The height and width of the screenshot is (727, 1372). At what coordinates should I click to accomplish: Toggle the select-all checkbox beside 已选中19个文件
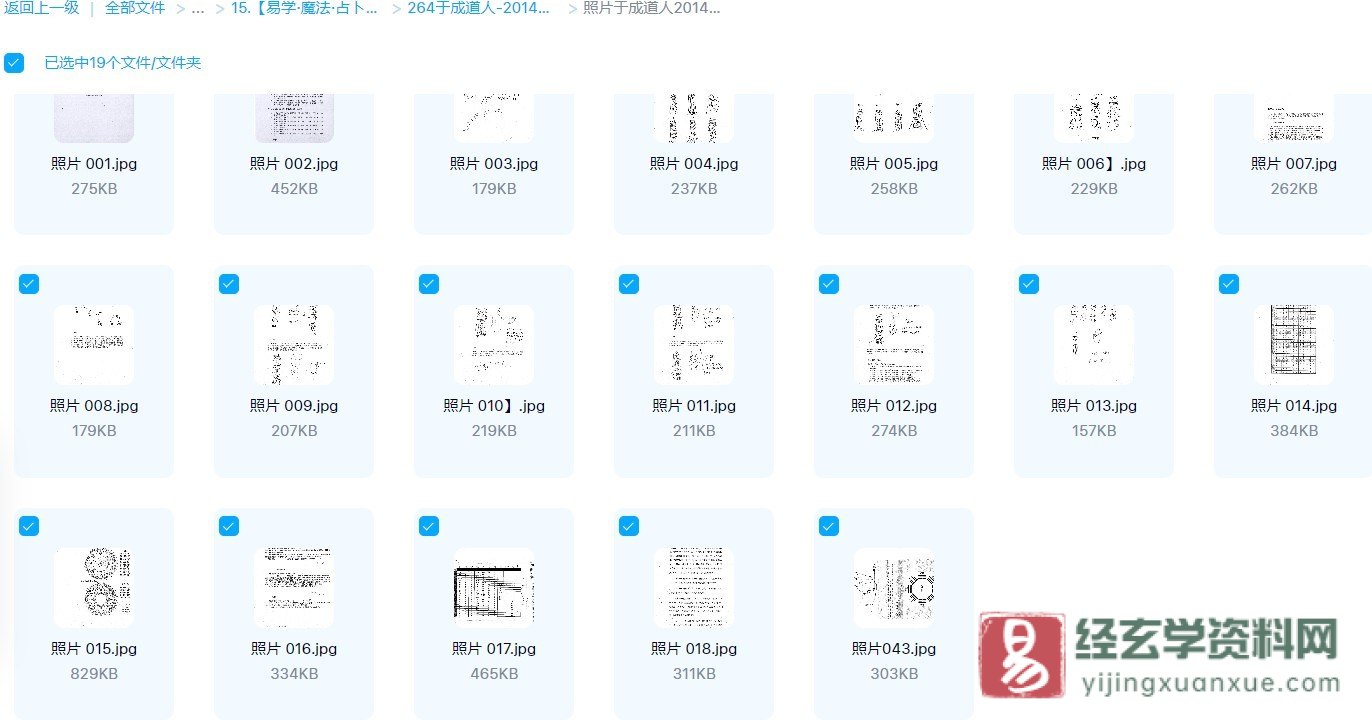pyautogui.click(x=14, y=63)
